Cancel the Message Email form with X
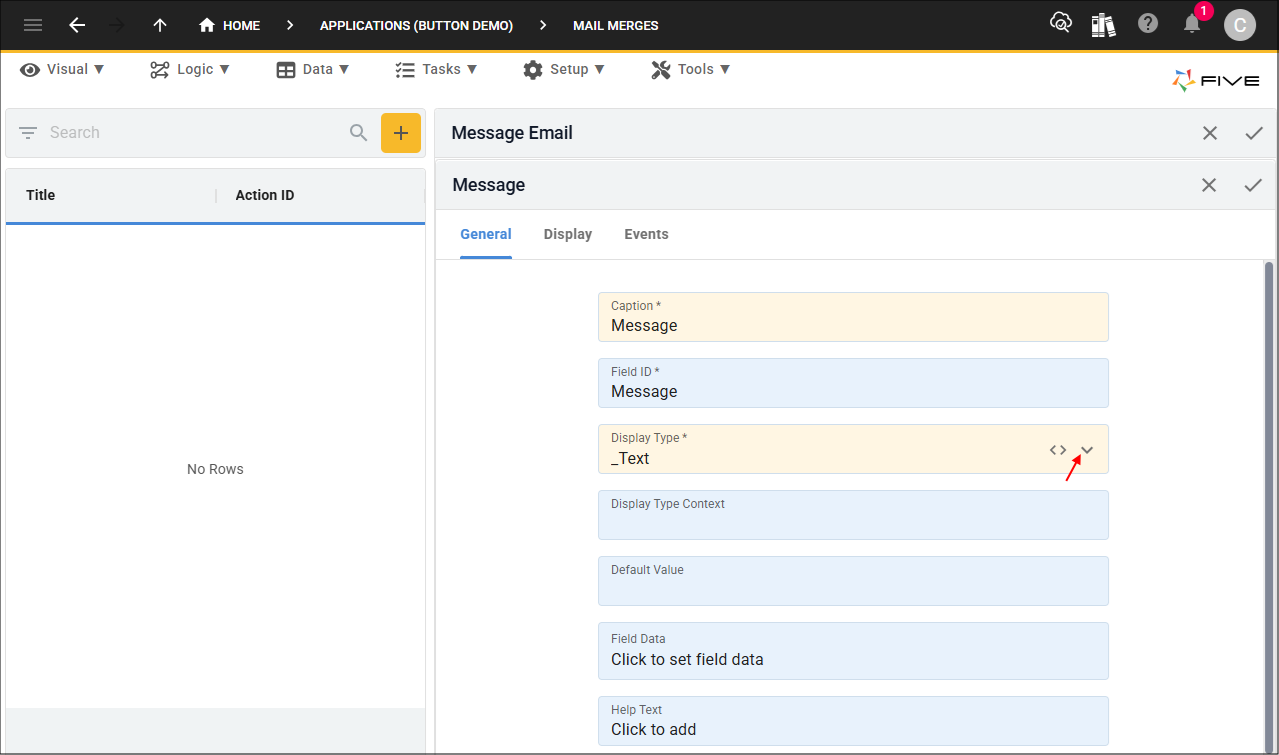The image size is (1279, 755). coord(1210,133)
